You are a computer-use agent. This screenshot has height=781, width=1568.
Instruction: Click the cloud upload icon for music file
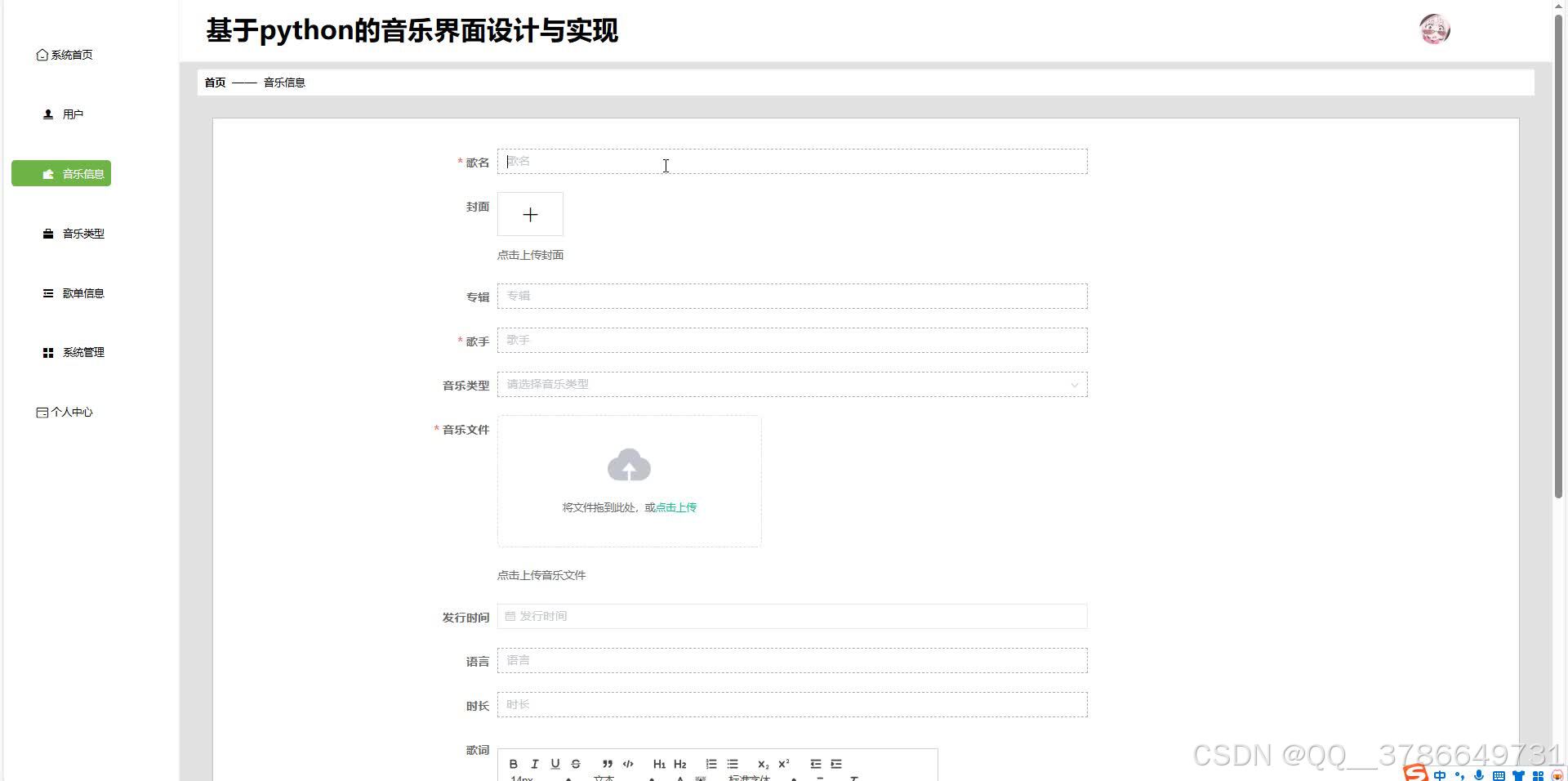click(629, 466)
